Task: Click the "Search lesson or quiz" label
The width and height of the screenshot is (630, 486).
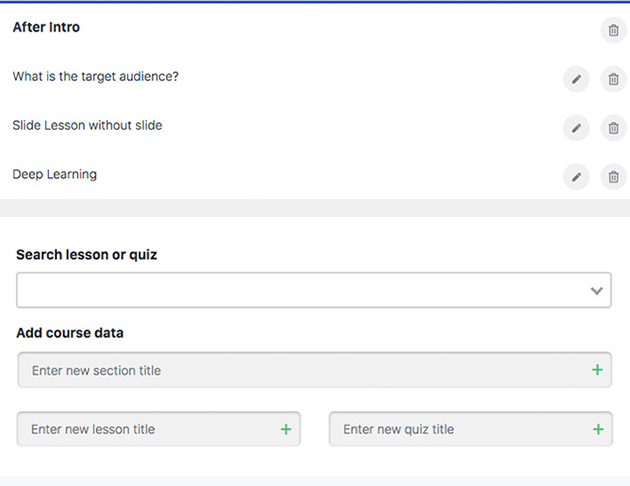Action: point(87,255)
